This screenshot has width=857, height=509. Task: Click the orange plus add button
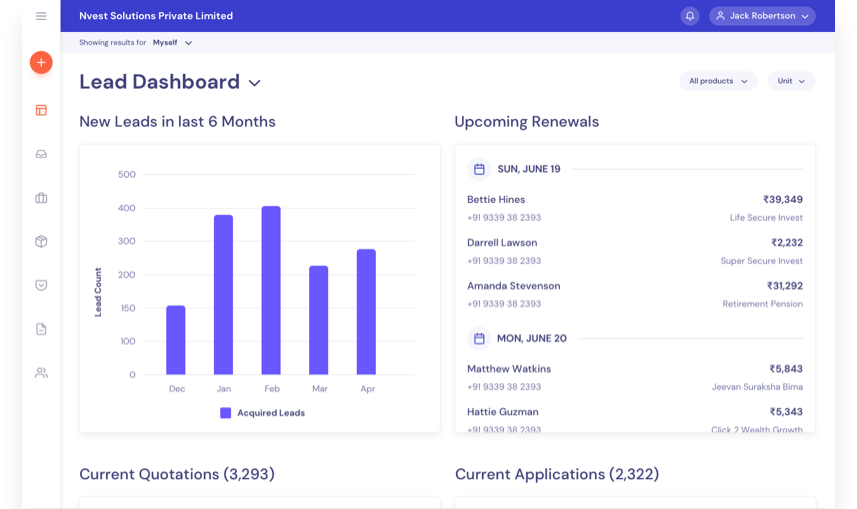[41, 62]
